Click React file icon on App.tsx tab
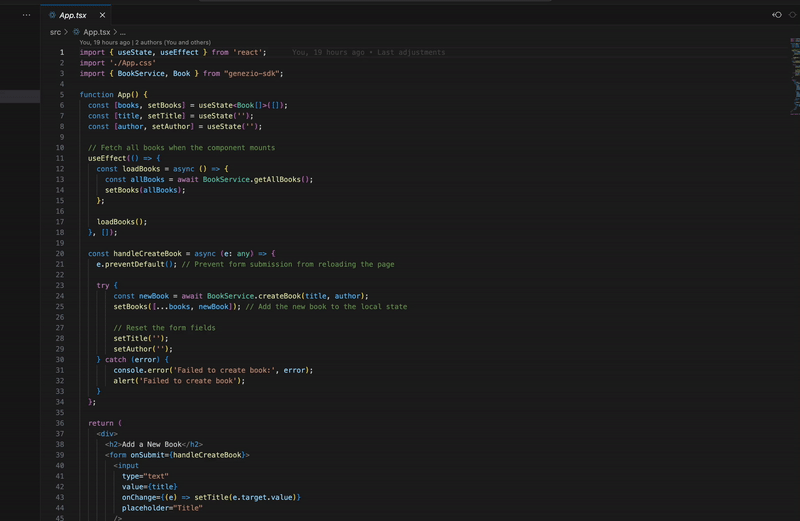Viewport: 800px width, 521px height. click(x=52, y=15)
